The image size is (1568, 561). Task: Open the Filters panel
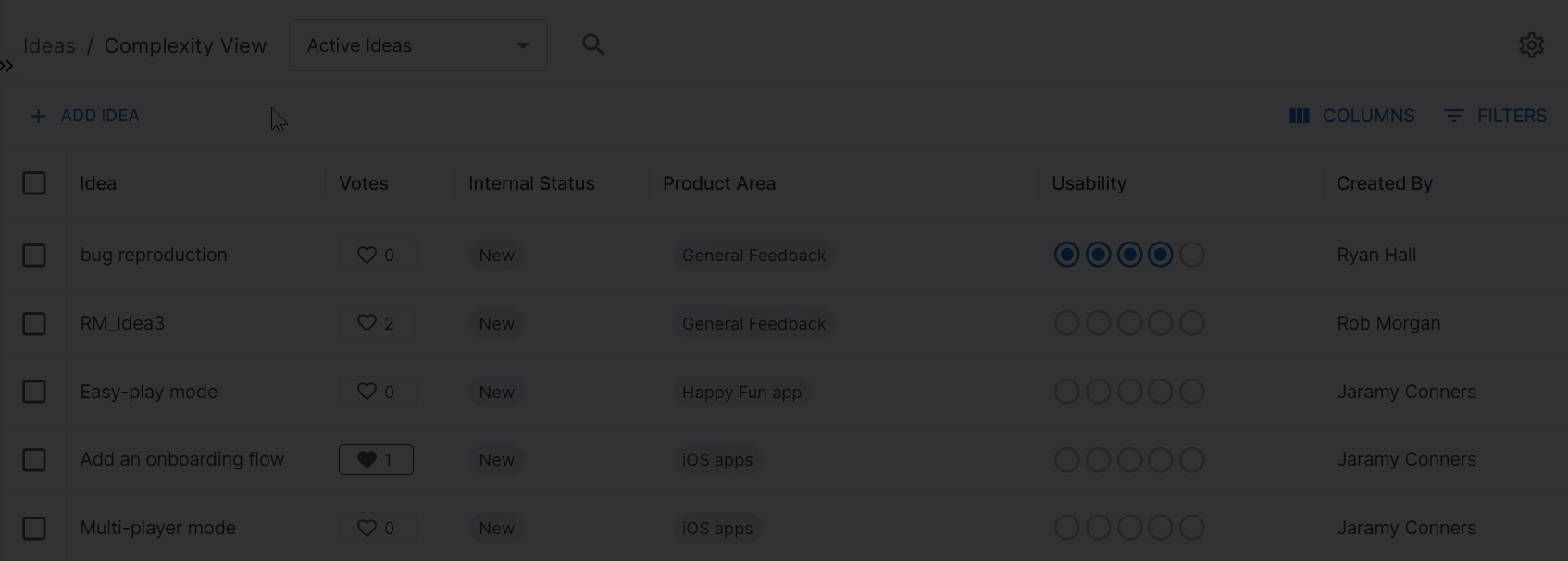click(1496, 116)
